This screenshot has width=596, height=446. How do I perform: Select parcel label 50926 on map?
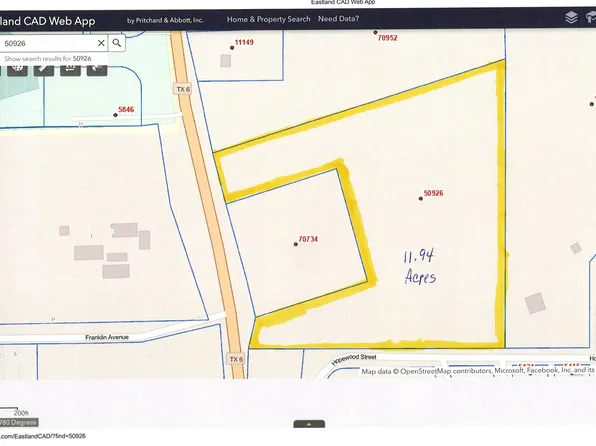coord(433,193)
